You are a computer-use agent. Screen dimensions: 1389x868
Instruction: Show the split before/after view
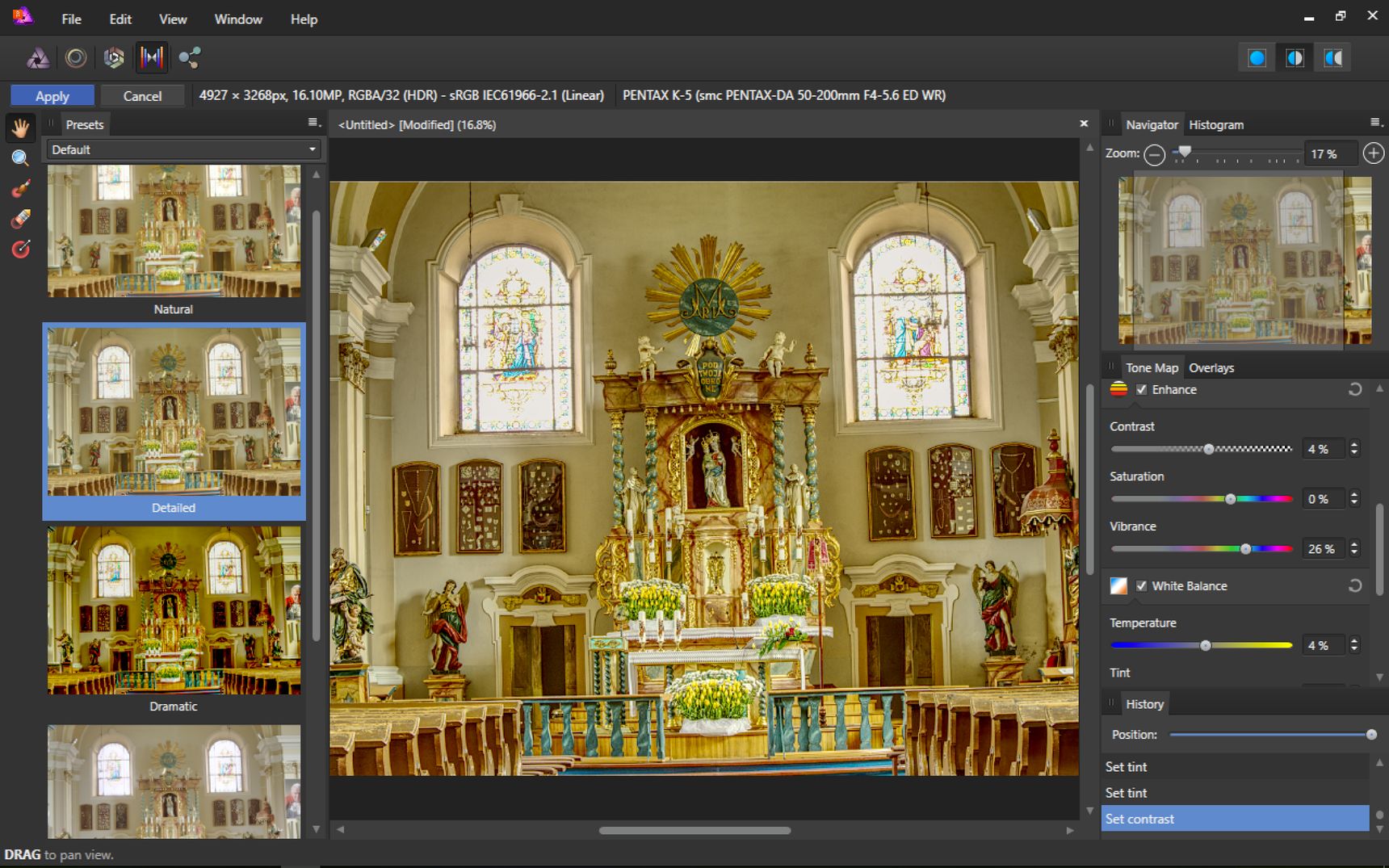click(1295, 58)
